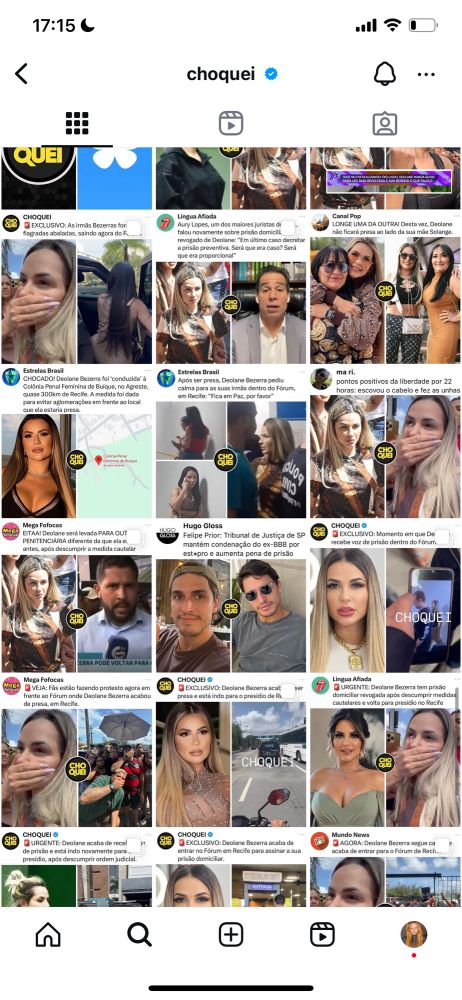Image resolution: width=462 pixels, height=1000 pixels.
Task: Switch to the tagged photos tab
Action: point(385,124)
